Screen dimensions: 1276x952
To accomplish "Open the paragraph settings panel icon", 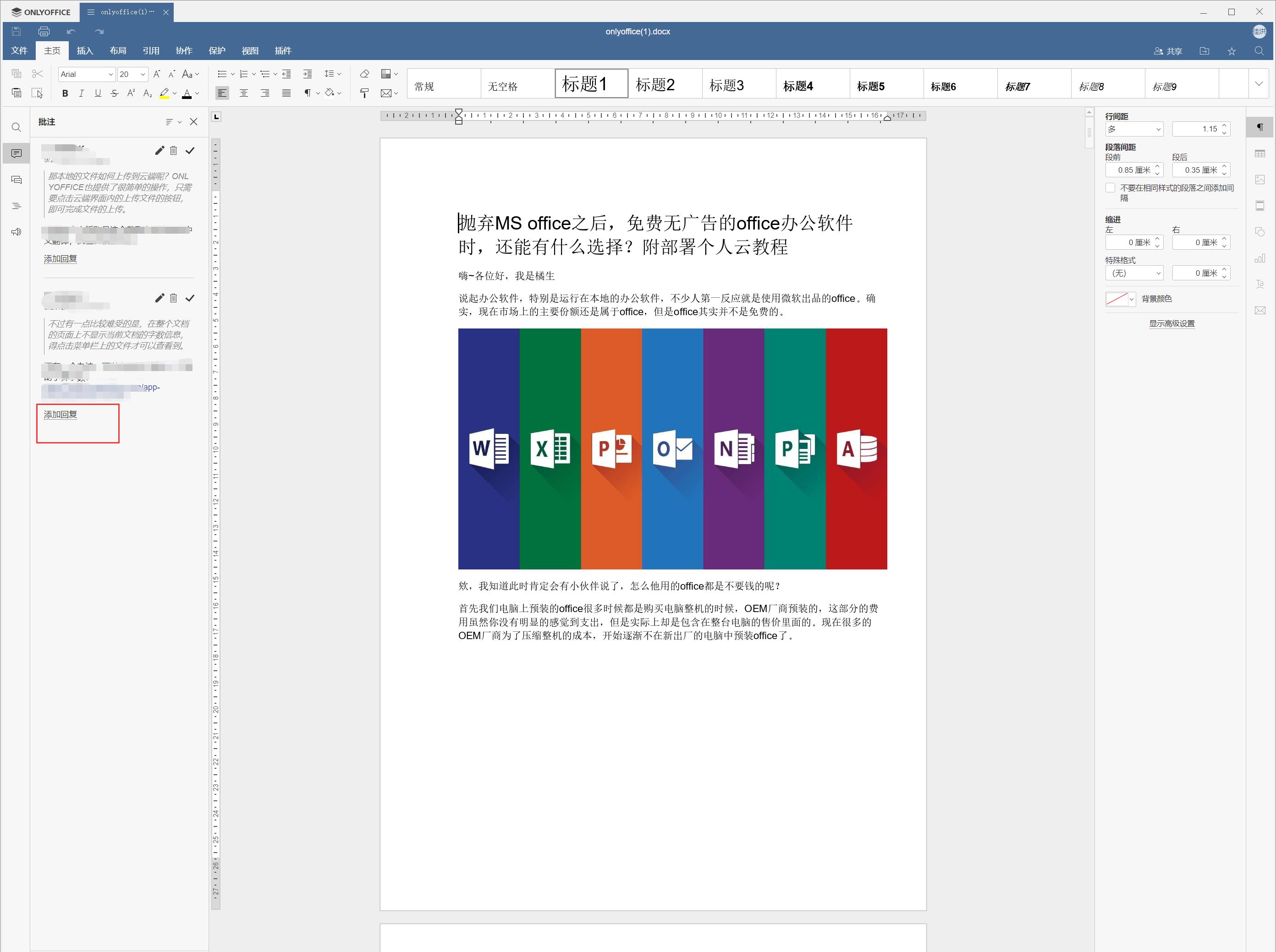I will pyautogui.click(x=1260, y=127).
